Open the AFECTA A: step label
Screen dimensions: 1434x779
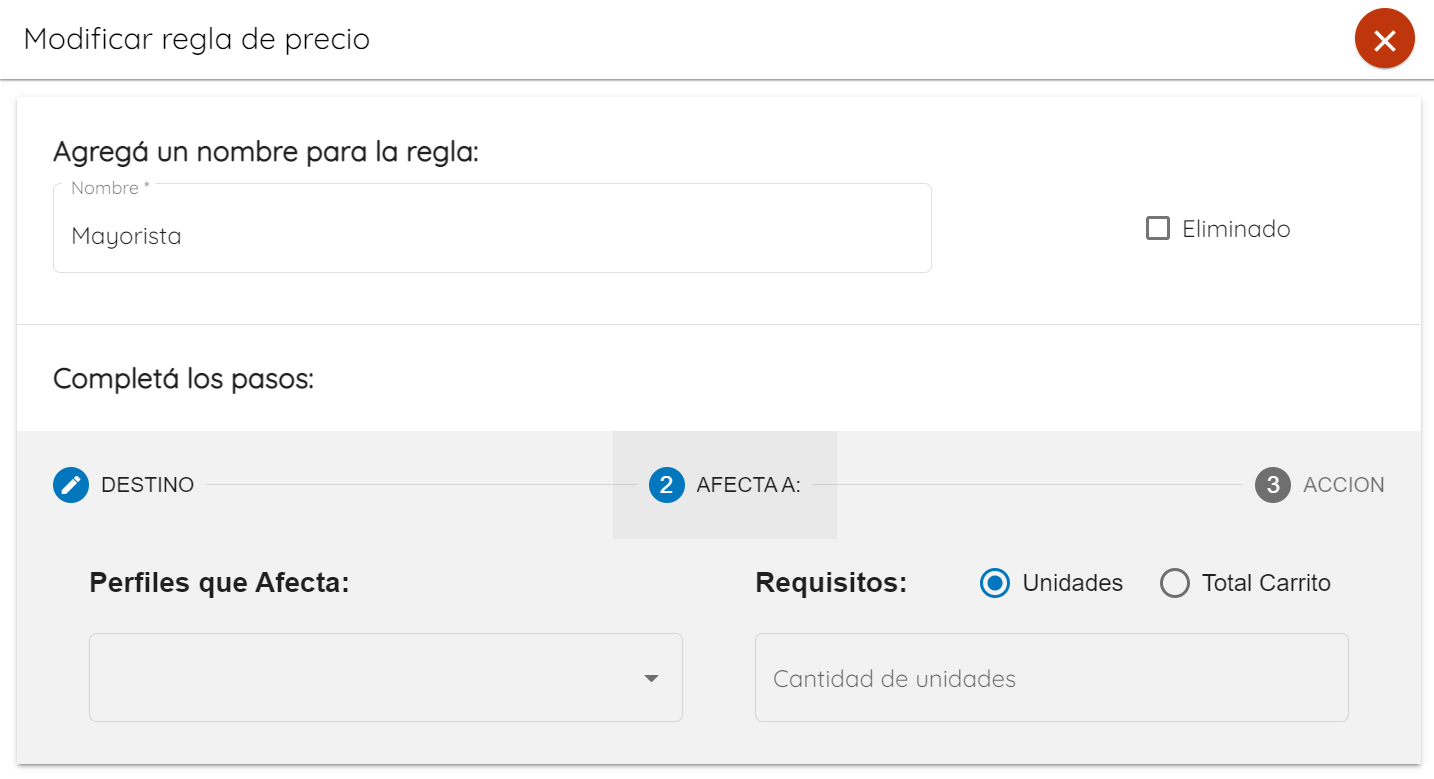[749, 485]
